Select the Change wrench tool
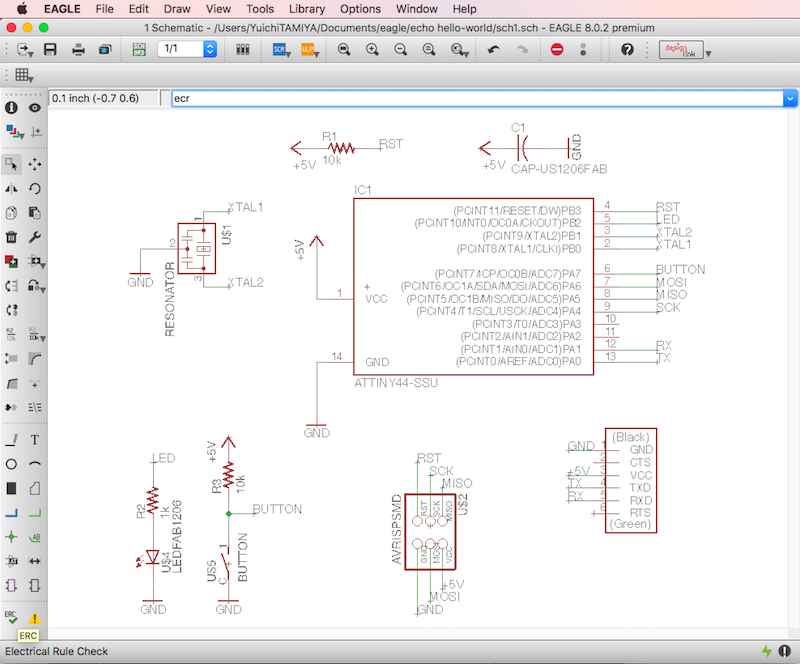 (x=35, y=237)
